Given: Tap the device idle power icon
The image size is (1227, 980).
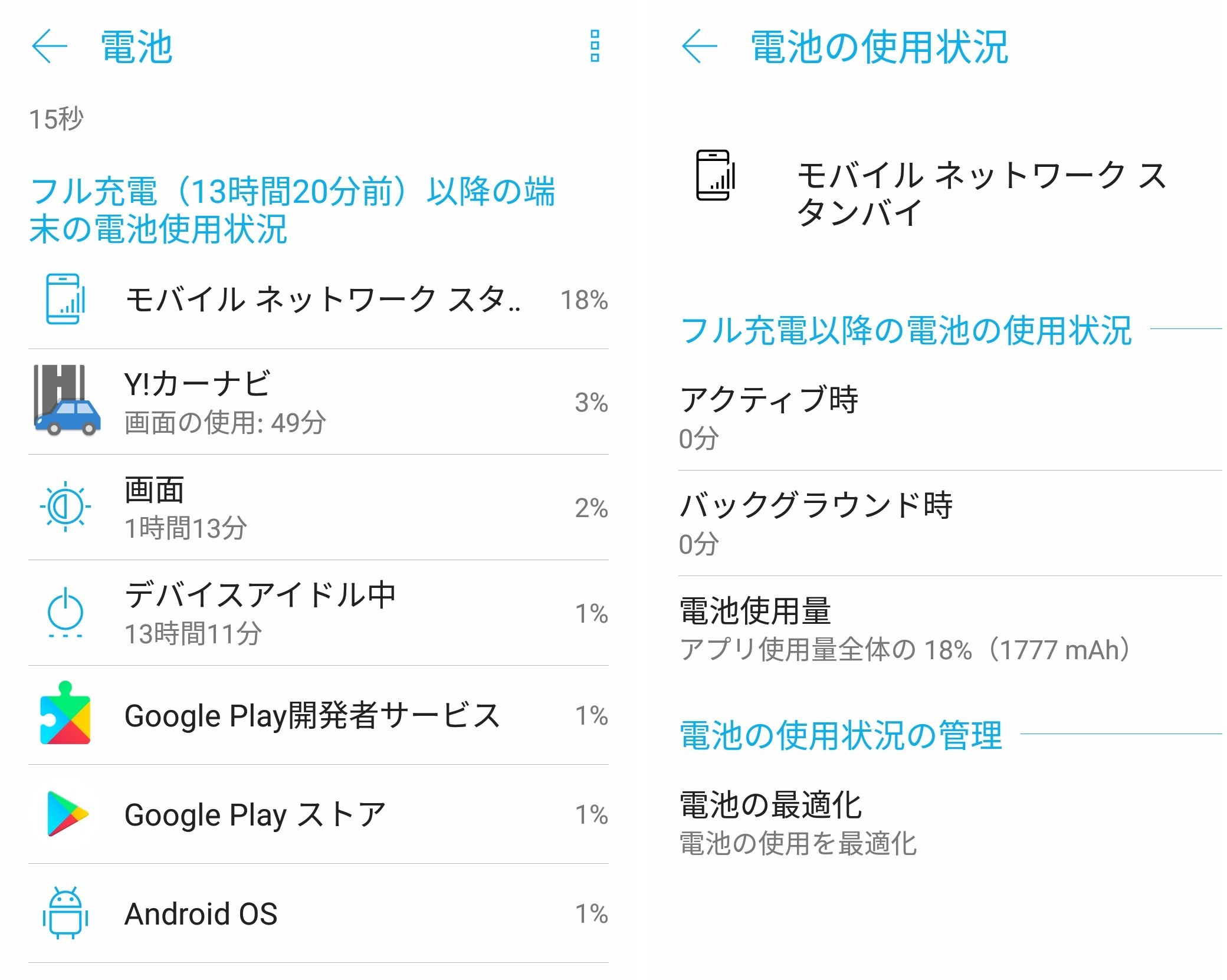Looking at the screenshot, I should 65,612.
